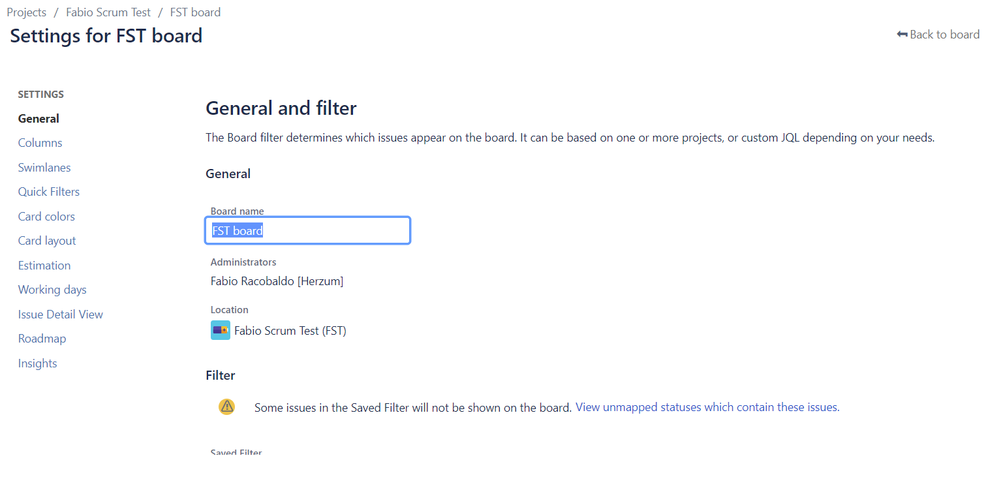Open the General settings section

[39, 119]
